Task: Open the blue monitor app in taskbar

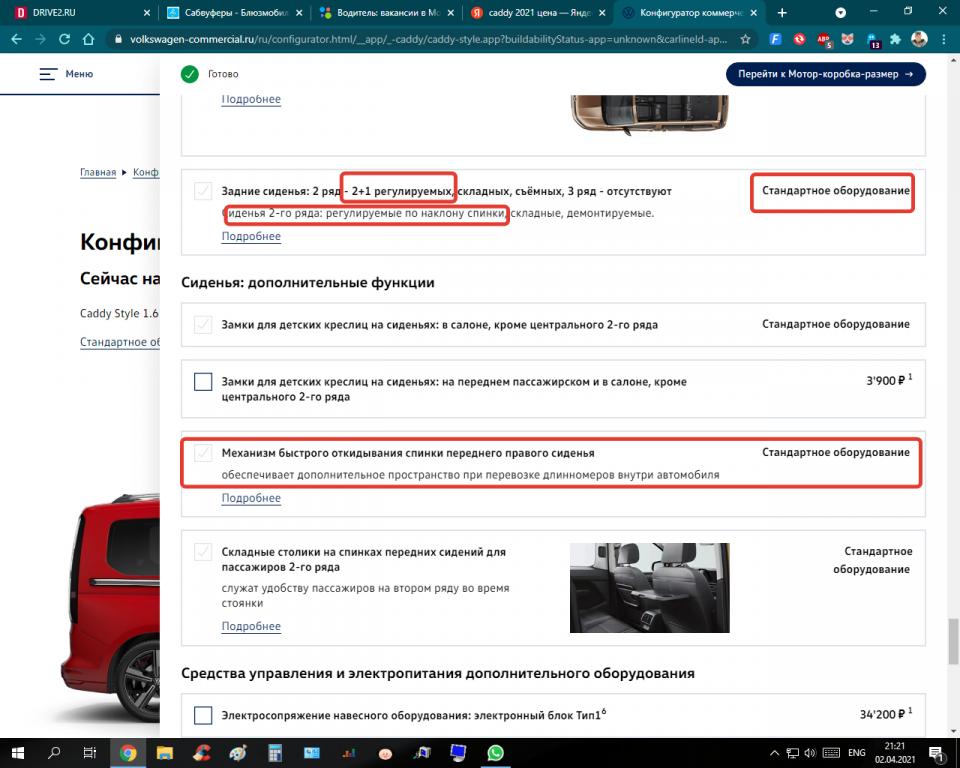Action: click(x=458, y=753)
